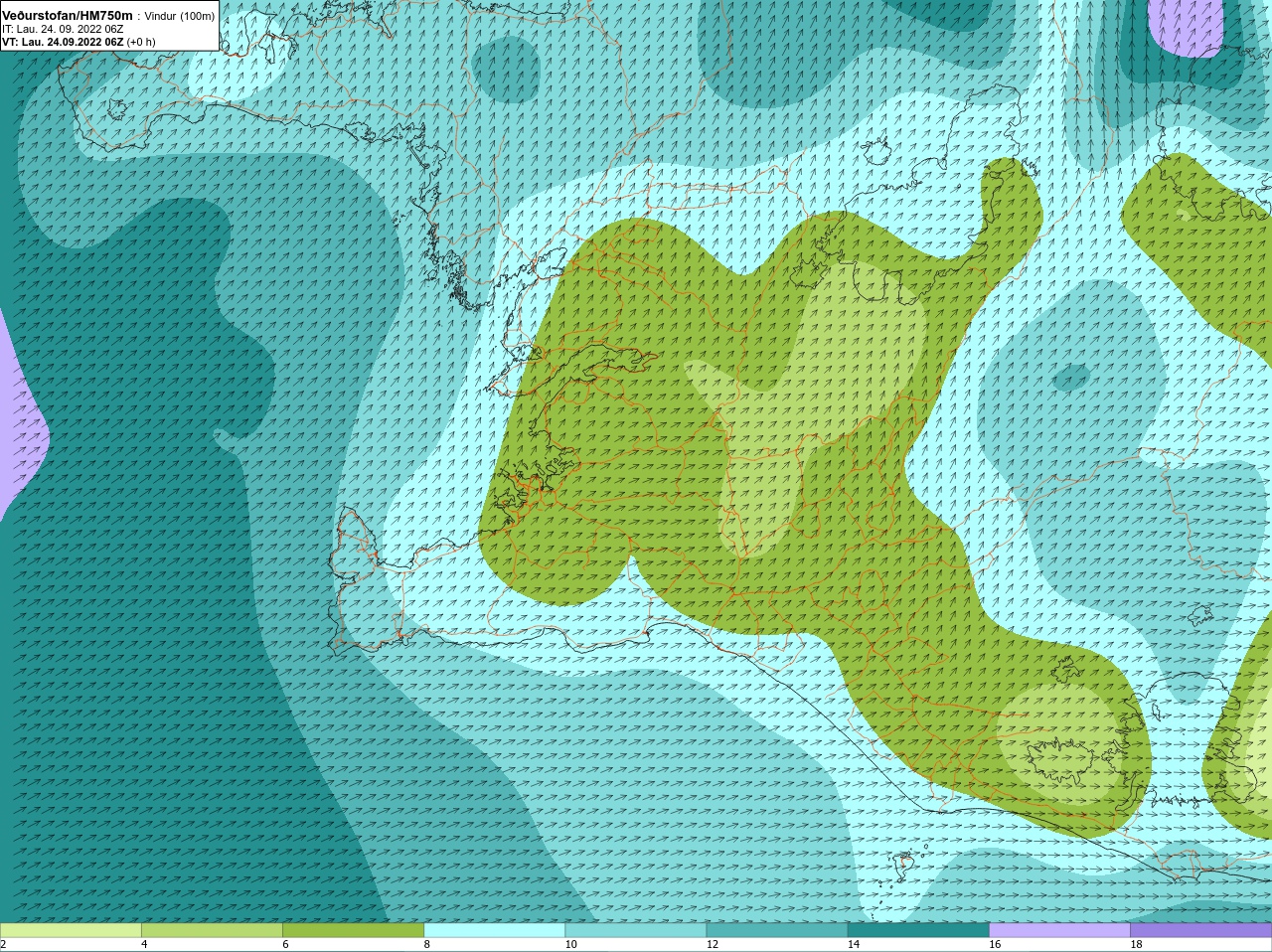Click the 'Veðurstofan/HM750m' title text
Screen dimensions: 1272x952
click(67, 16)
